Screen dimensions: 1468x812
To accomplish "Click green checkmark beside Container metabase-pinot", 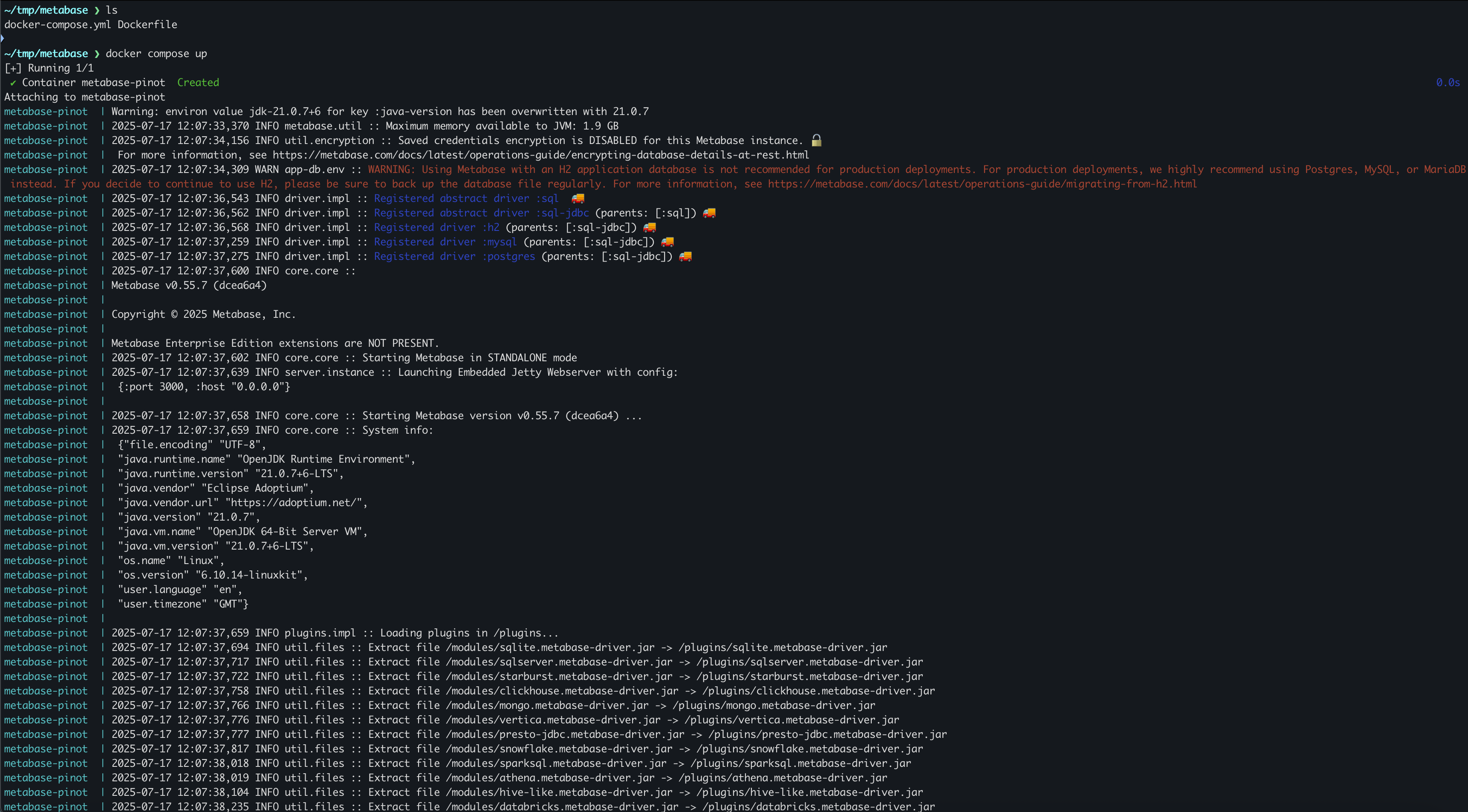I will (12, 83).
